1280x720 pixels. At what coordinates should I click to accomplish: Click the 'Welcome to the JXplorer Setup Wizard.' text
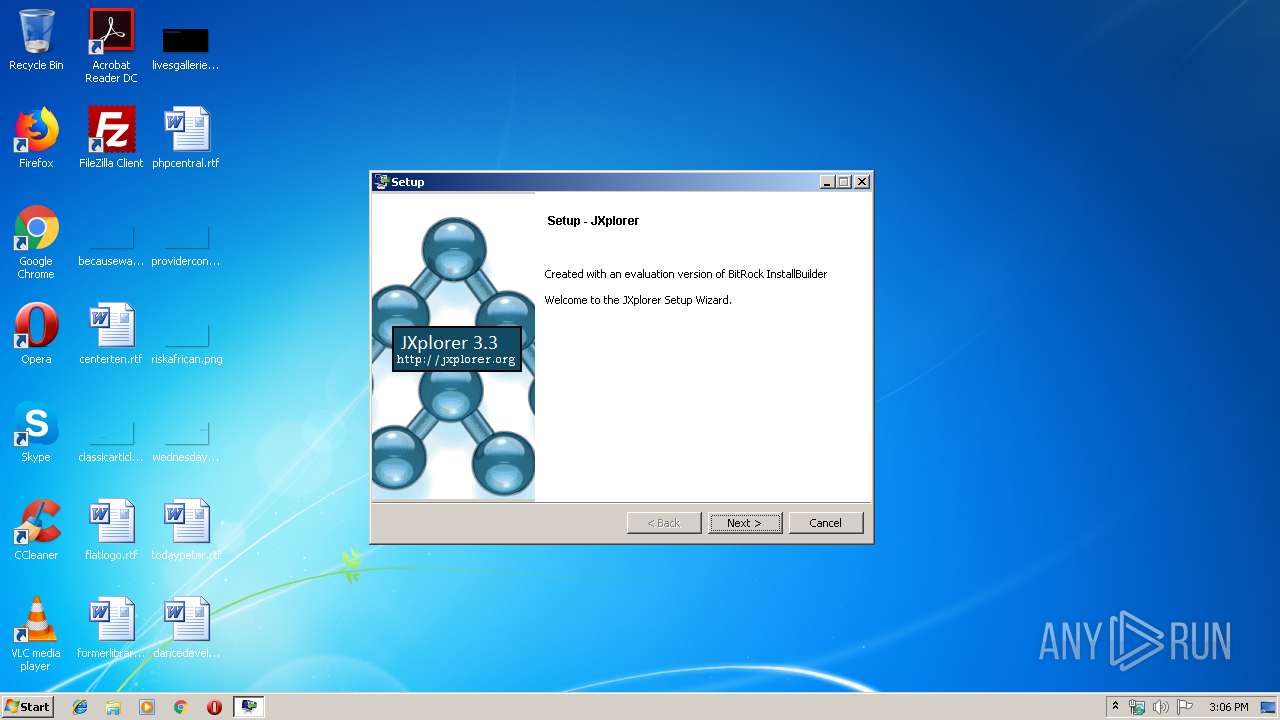(638, 300)
